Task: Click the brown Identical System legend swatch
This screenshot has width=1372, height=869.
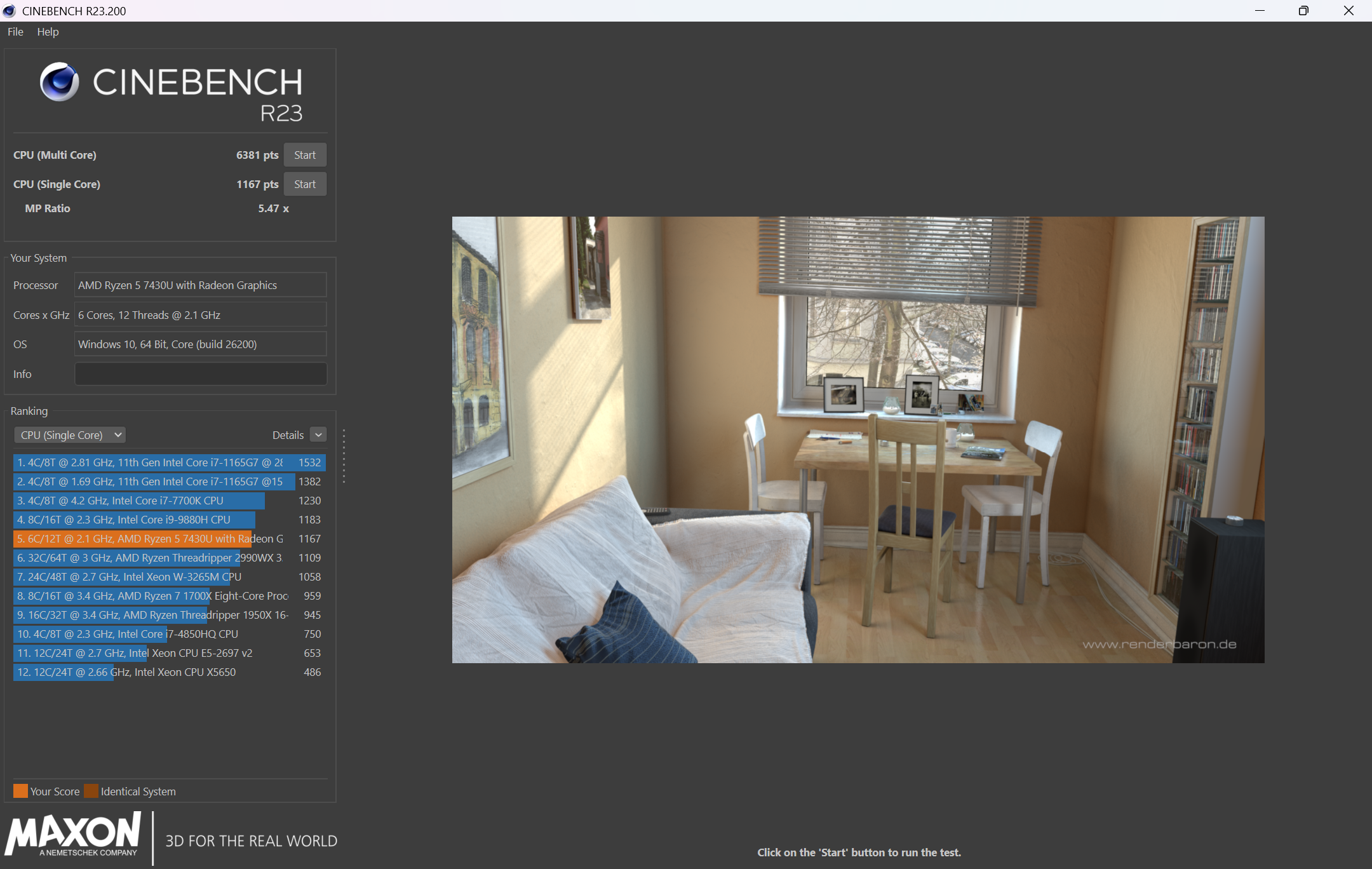Action: pos(91,791)
